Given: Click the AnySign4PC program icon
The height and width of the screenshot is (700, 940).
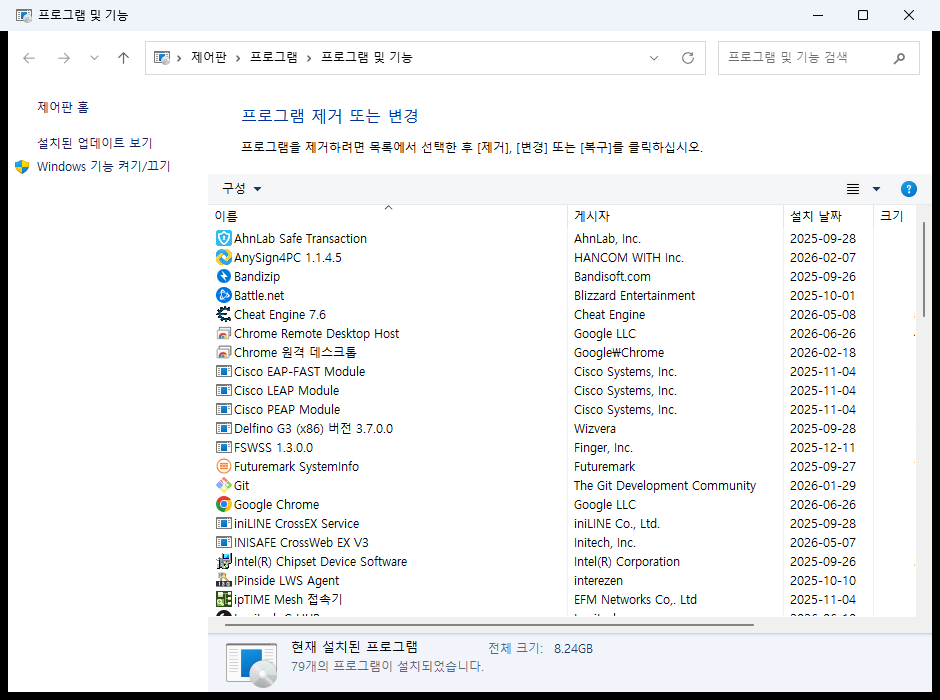Looking at the screenshot, I should pos(224,258).
